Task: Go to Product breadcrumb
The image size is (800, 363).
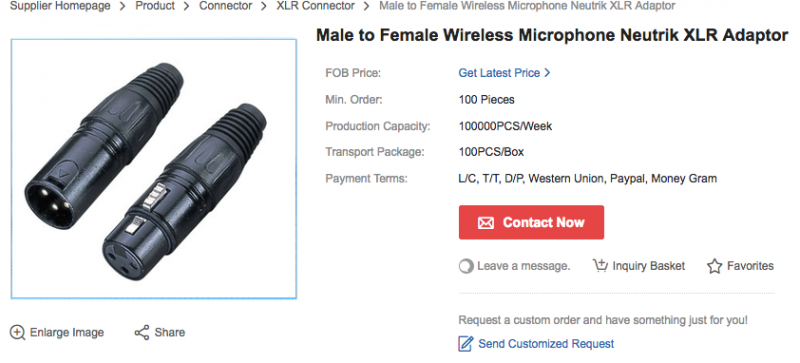Action: (155, 6)
